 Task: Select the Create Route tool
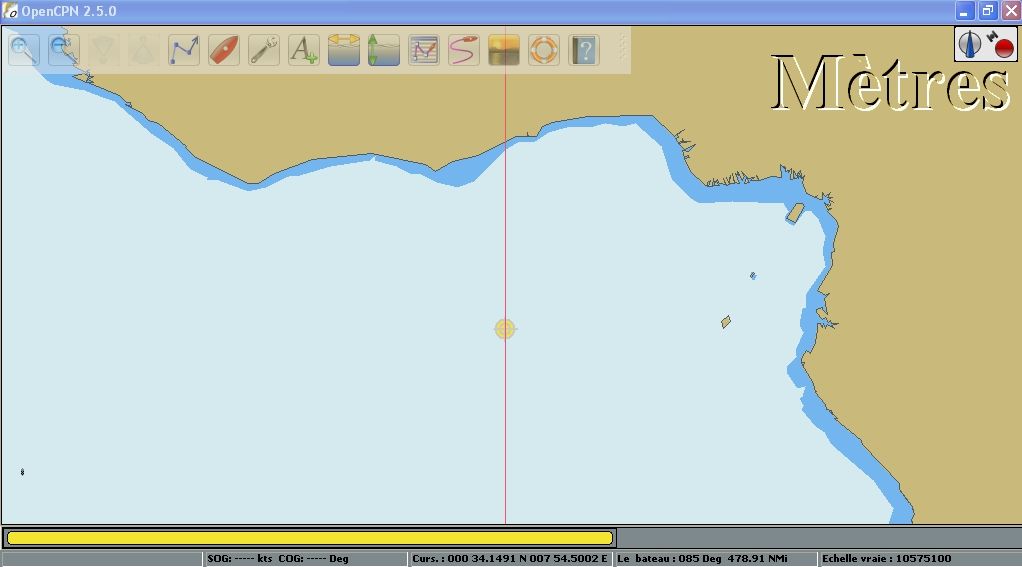point(184,49)
